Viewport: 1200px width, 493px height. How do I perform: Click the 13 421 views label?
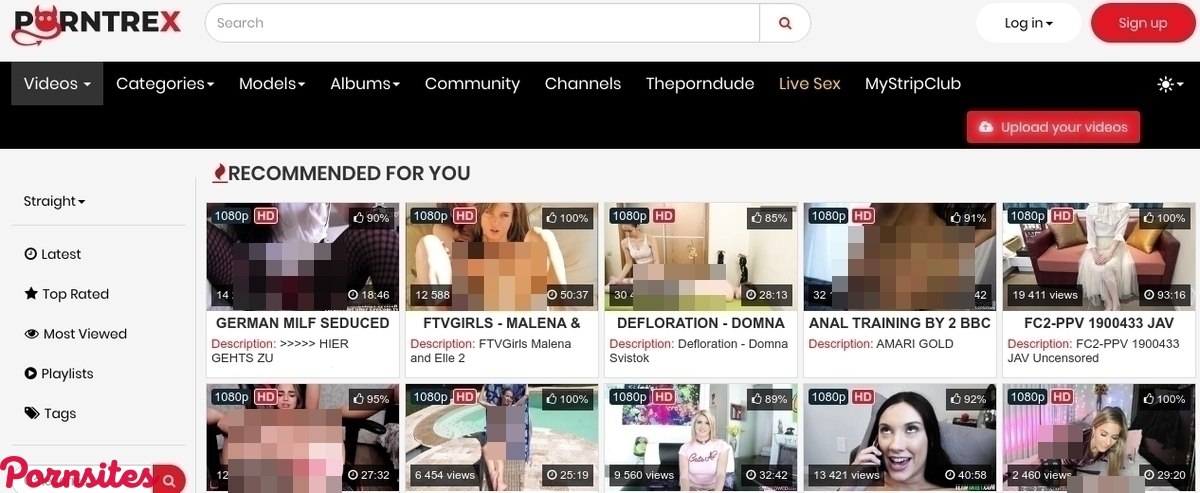click(846, 475)
